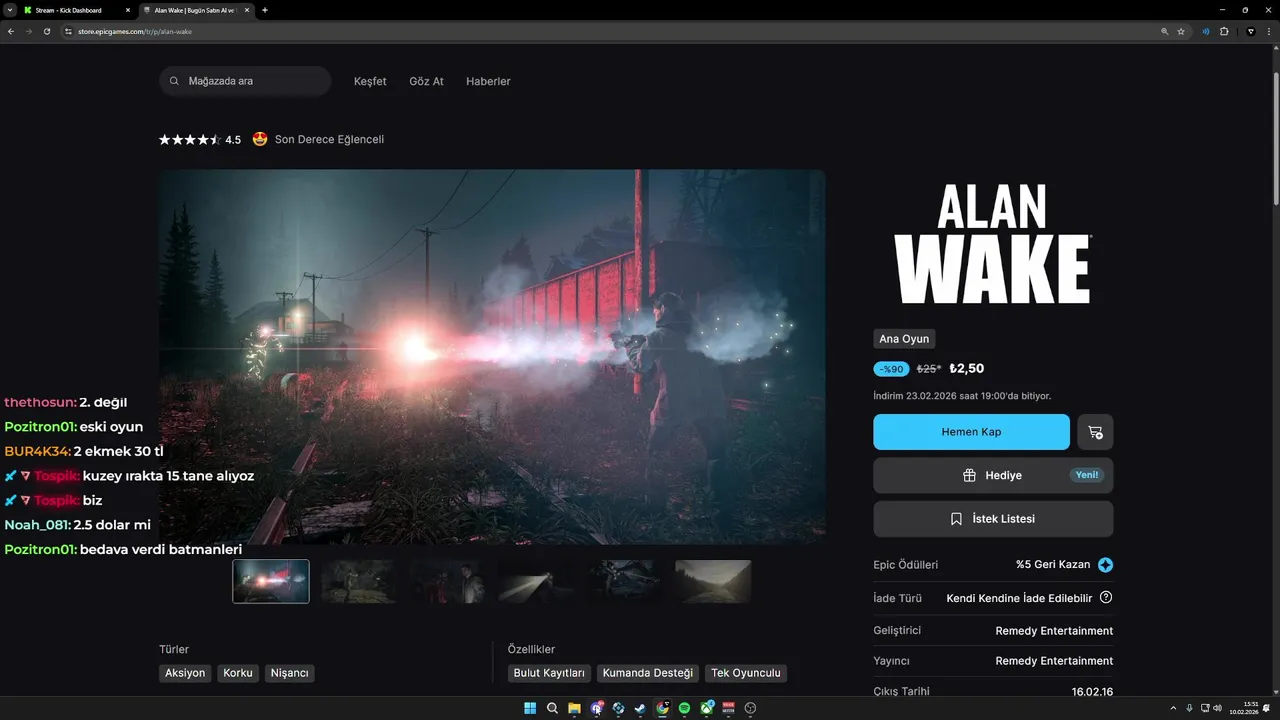Image resolution: width=1280 pixels, height=720 pixels.
Task: Open the tab search chevron button
Action: click(9, 10)
